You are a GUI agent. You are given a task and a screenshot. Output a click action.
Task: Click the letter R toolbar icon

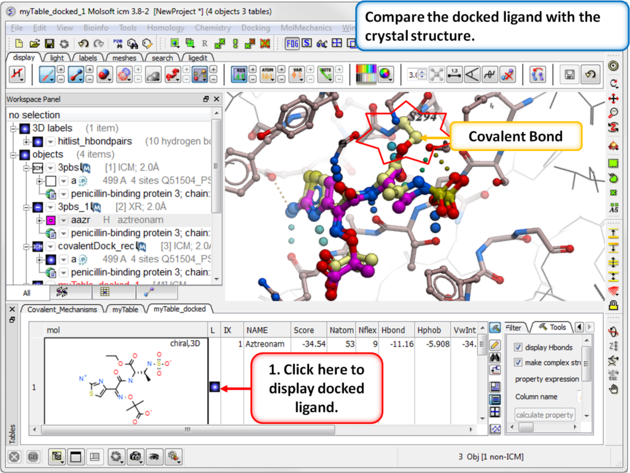tap(205, 43)
